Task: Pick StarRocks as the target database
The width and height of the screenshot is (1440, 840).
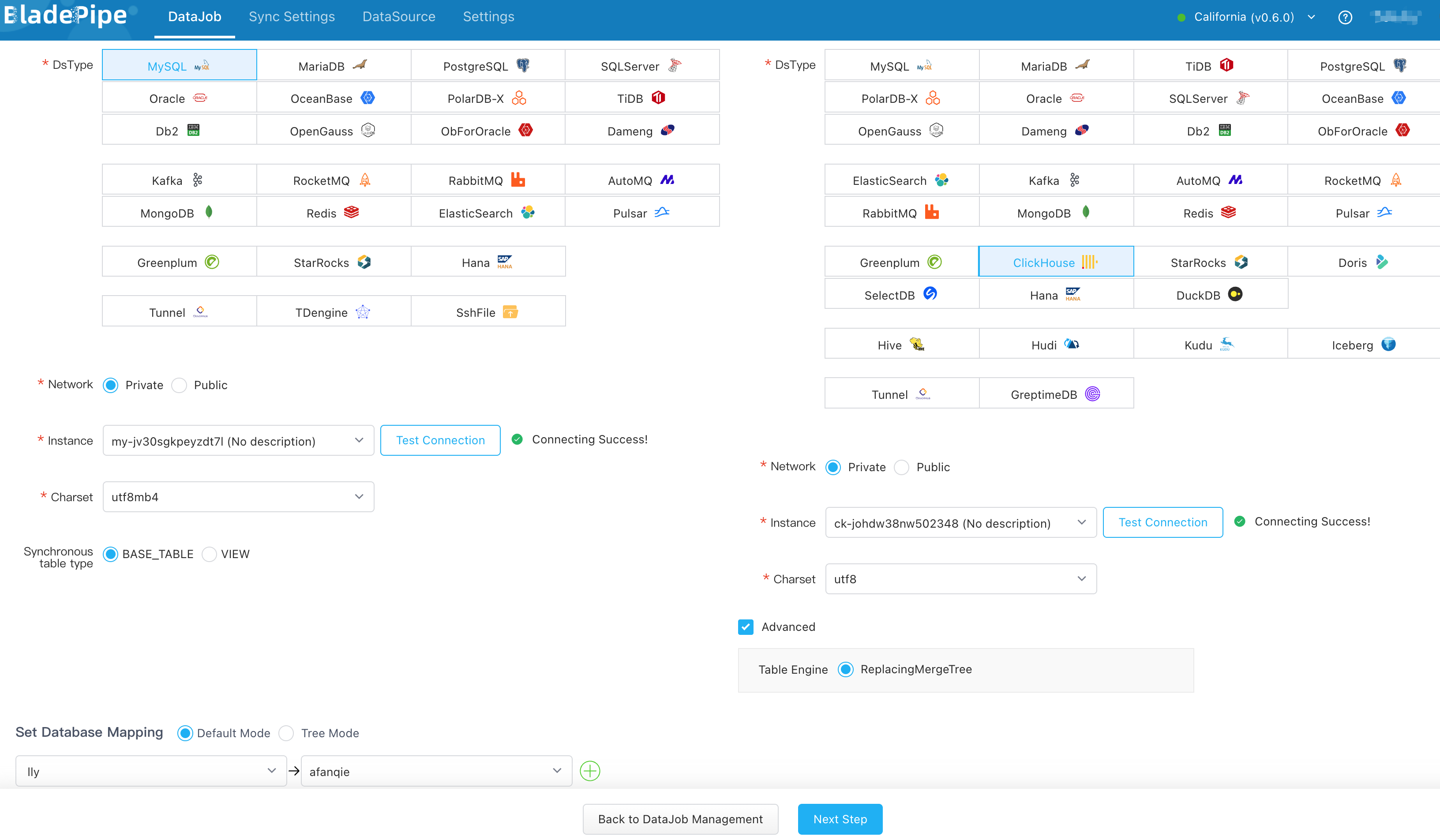Action: pyautogui.click(x=1210, y=262)
